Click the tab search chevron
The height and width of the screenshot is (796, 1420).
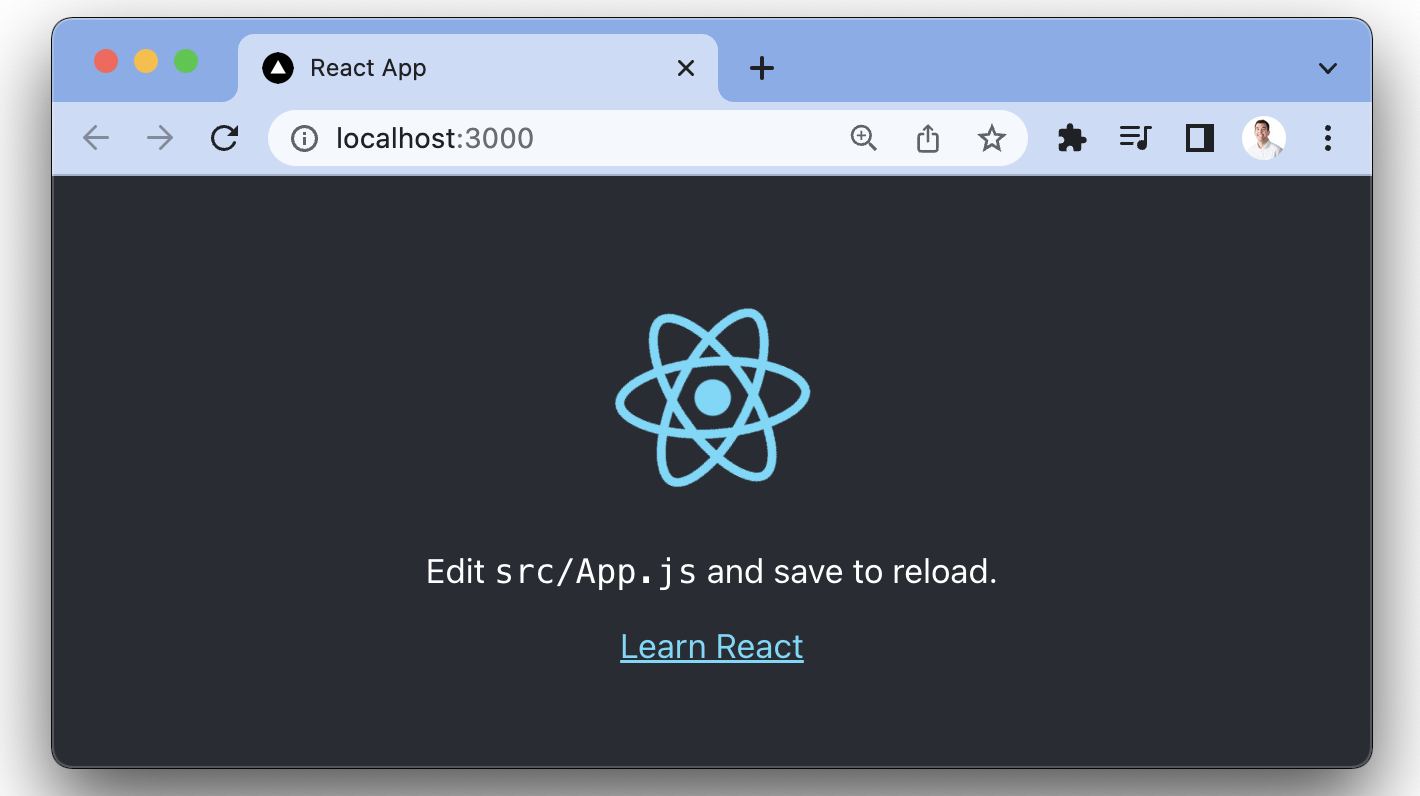point(1327,68)
